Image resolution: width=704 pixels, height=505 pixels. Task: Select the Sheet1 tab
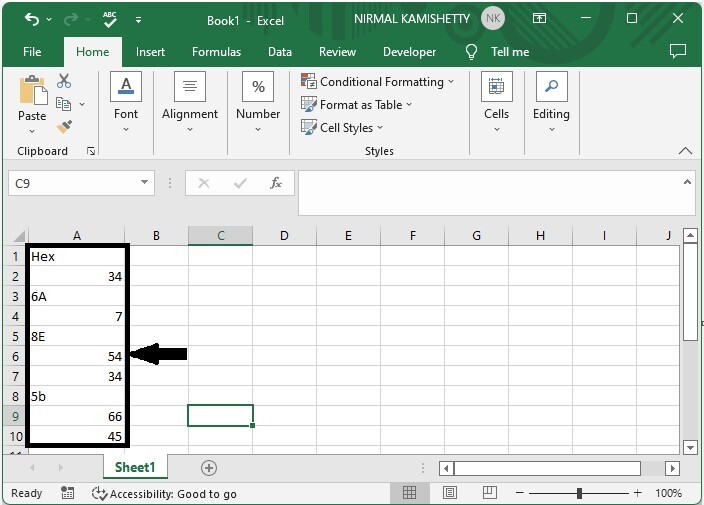tap(135, 467)
